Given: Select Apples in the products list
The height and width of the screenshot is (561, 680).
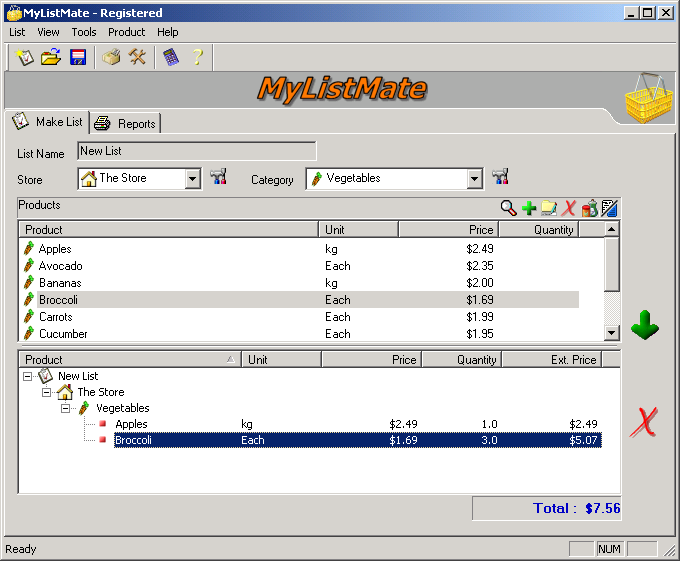Looking at the screenshot, I should click(299, 249).
